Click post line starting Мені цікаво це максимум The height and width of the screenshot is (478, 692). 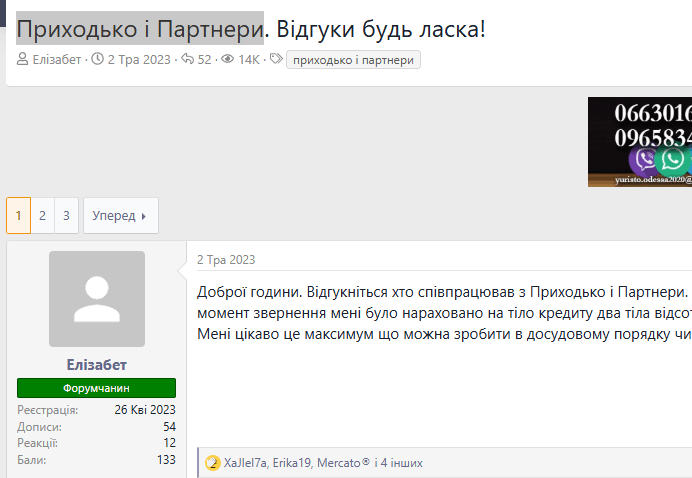pos(444,334)
